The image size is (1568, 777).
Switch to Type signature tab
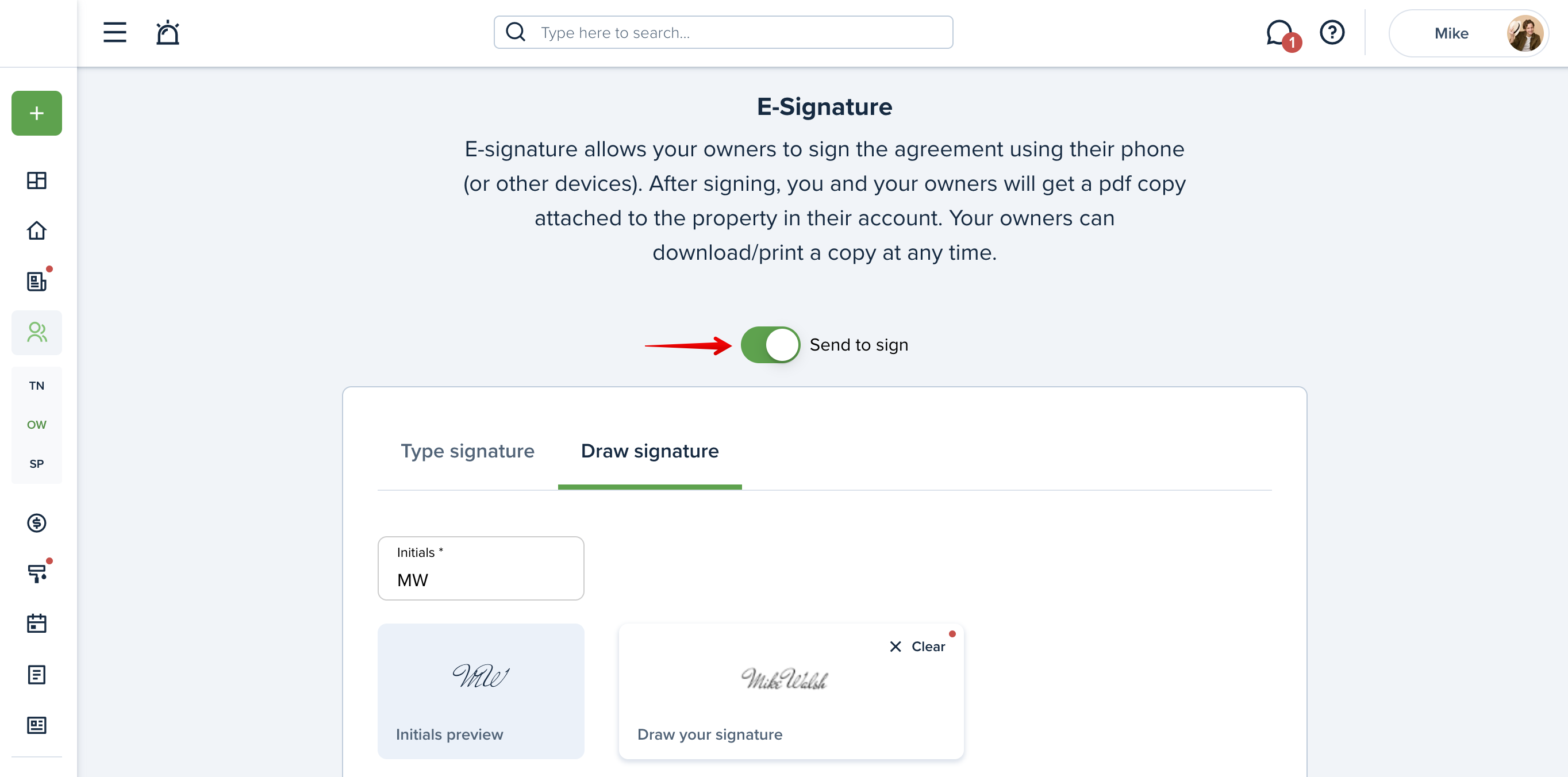pos(467,451)
